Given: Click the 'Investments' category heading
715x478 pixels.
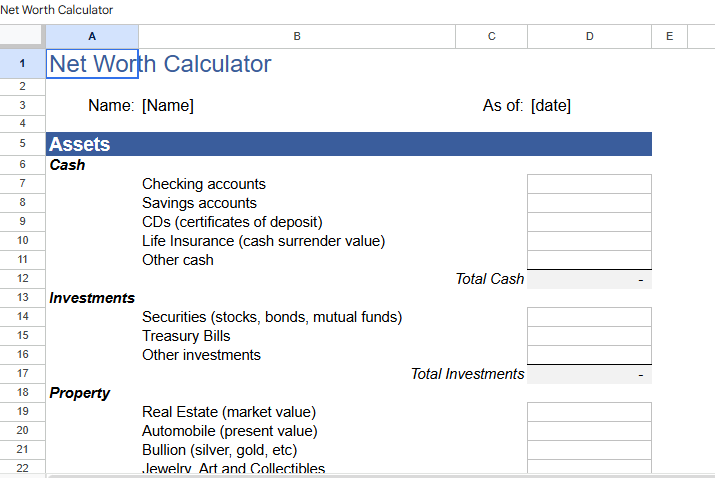Looking at the screenshot, I should 92,298.
